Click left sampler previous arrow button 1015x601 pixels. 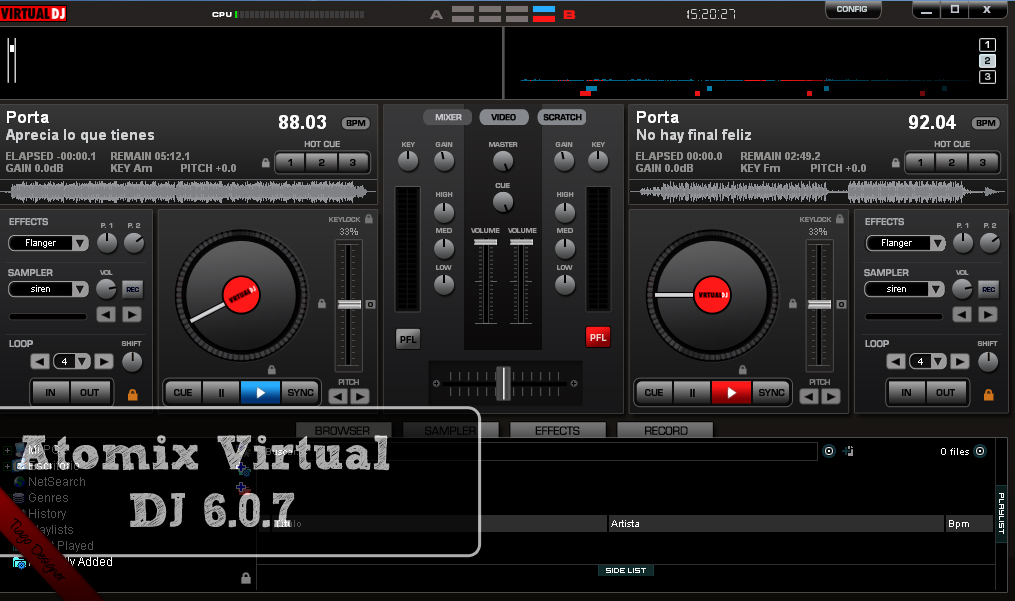(x=106, y=315)
